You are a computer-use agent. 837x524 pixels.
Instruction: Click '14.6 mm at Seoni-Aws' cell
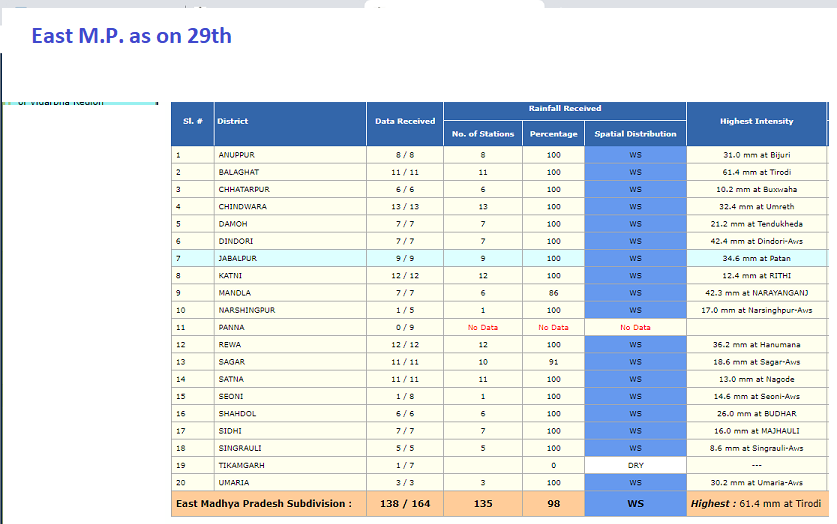click(756, 396)
